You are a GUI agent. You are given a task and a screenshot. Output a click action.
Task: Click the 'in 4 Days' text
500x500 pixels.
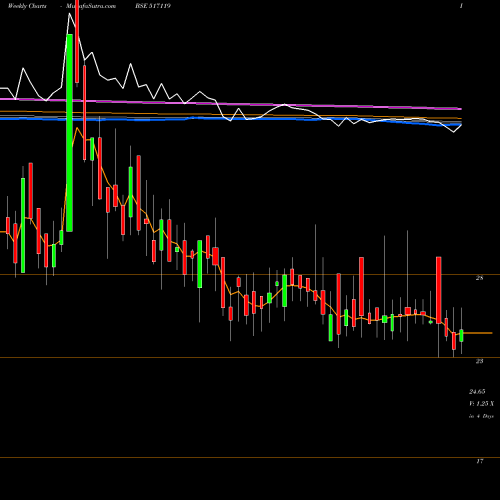pos(481,416)
